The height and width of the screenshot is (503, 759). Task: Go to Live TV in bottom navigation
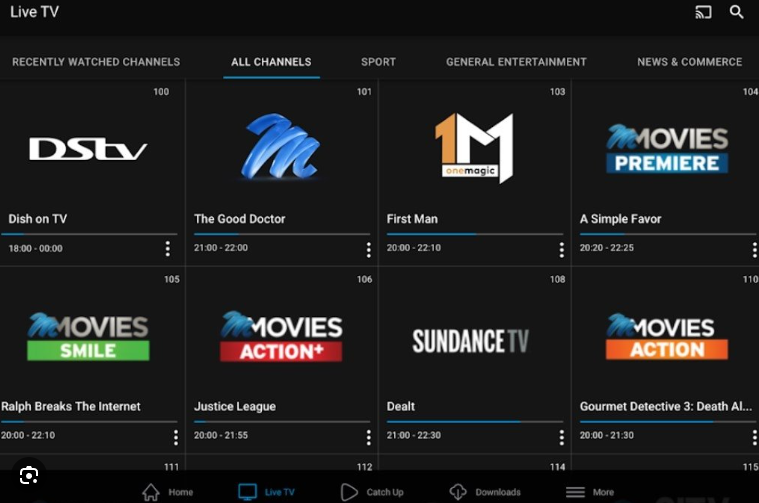click(266, 492)
